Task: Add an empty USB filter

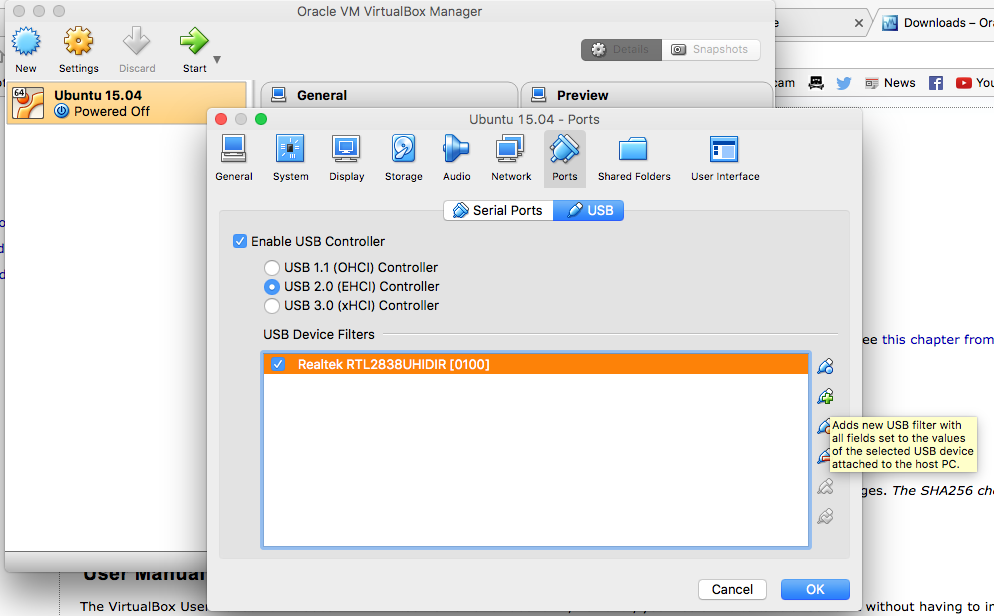Action: tap(825, 366)
